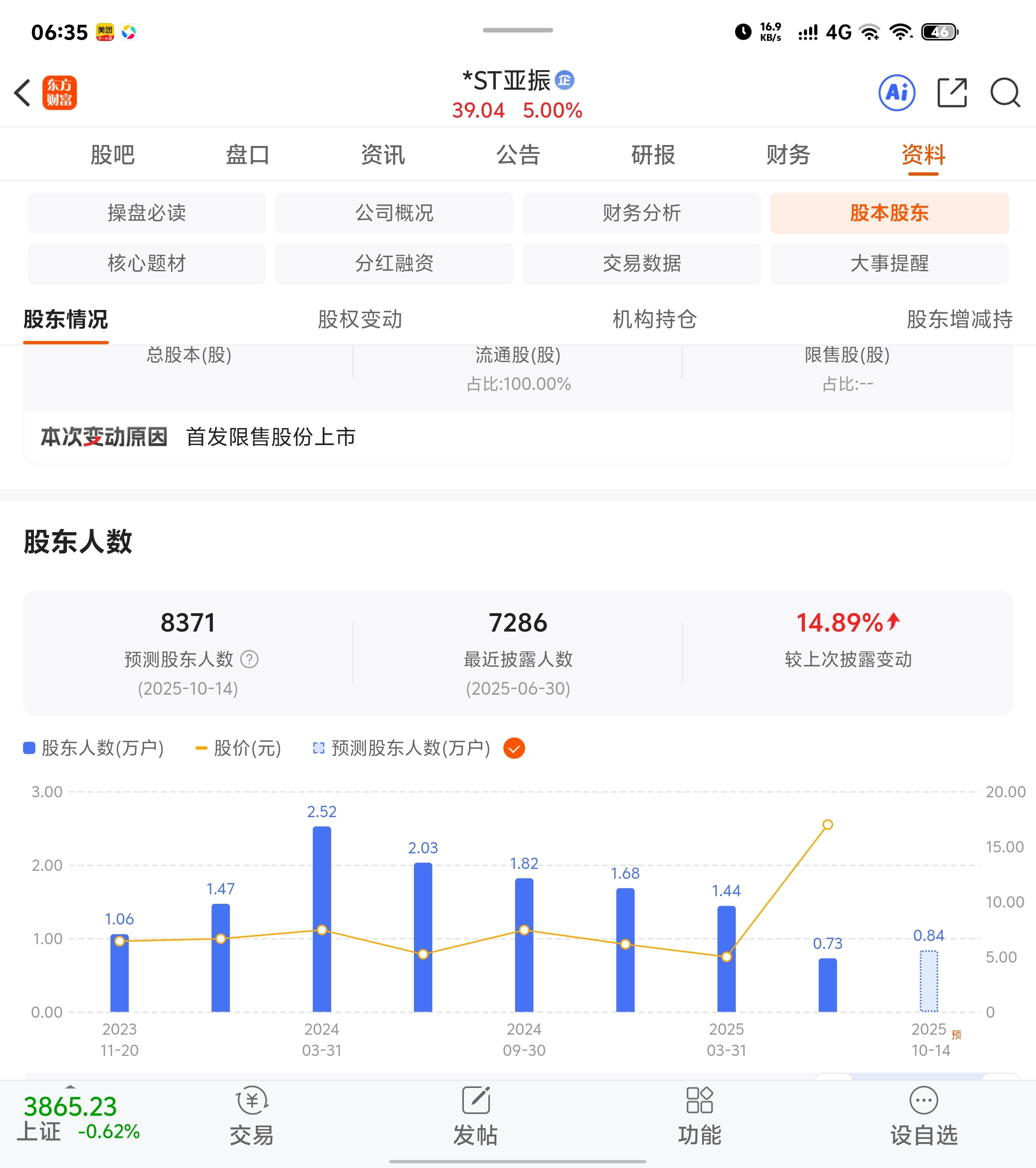This screenshot has width=1036, height=1168.
Task: Expand the 上证 index ticker arrow
Action: tap(70, 1085)
